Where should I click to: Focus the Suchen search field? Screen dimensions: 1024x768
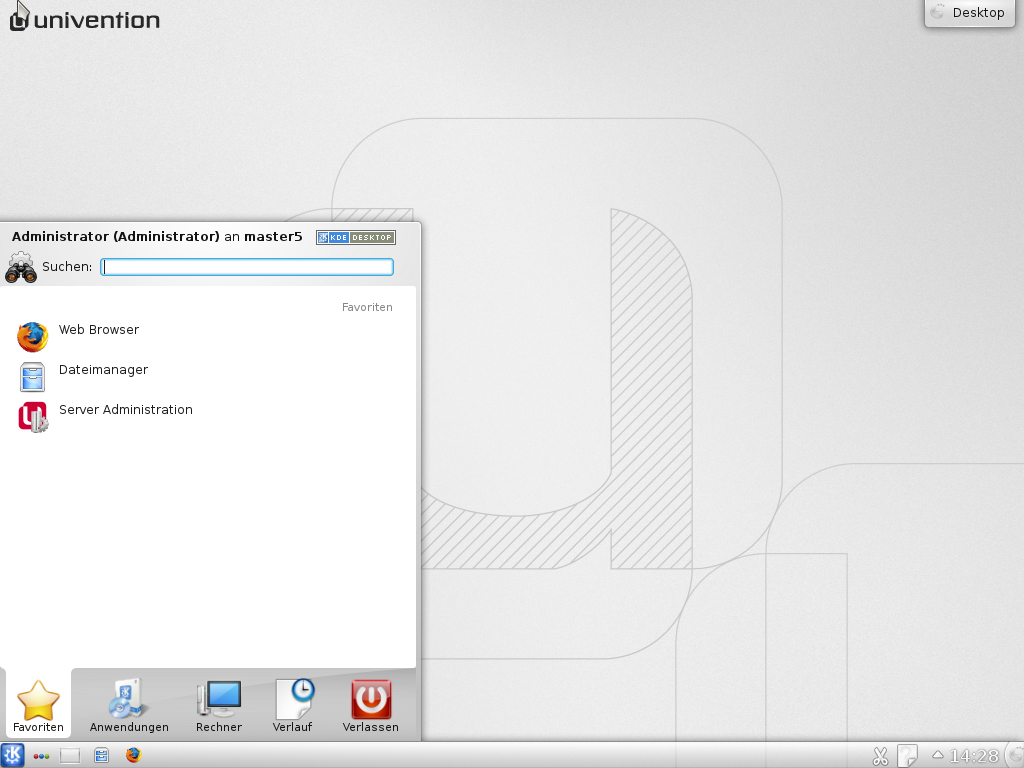coord(247,267)
